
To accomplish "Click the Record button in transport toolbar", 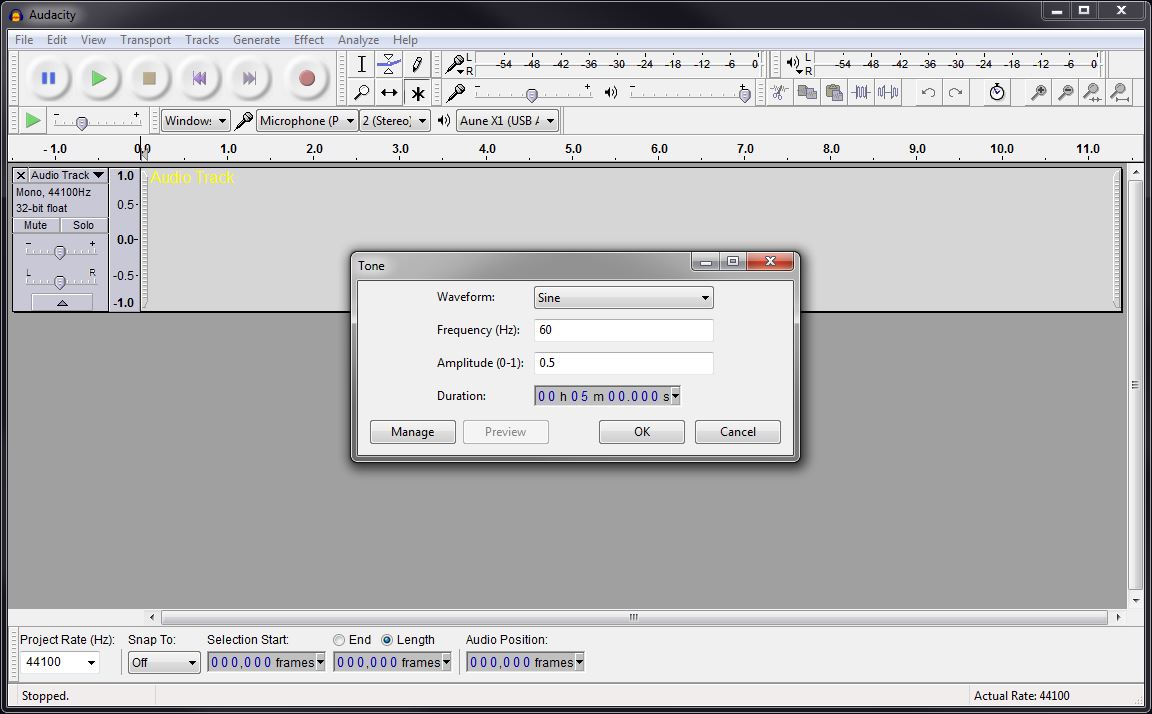I will [x=307, y=78].
